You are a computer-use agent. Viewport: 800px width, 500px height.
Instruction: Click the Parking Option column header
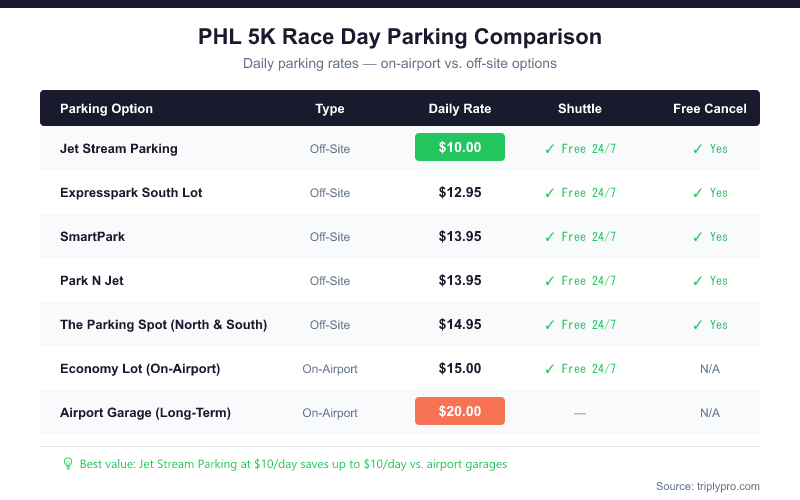coord(106,108)
